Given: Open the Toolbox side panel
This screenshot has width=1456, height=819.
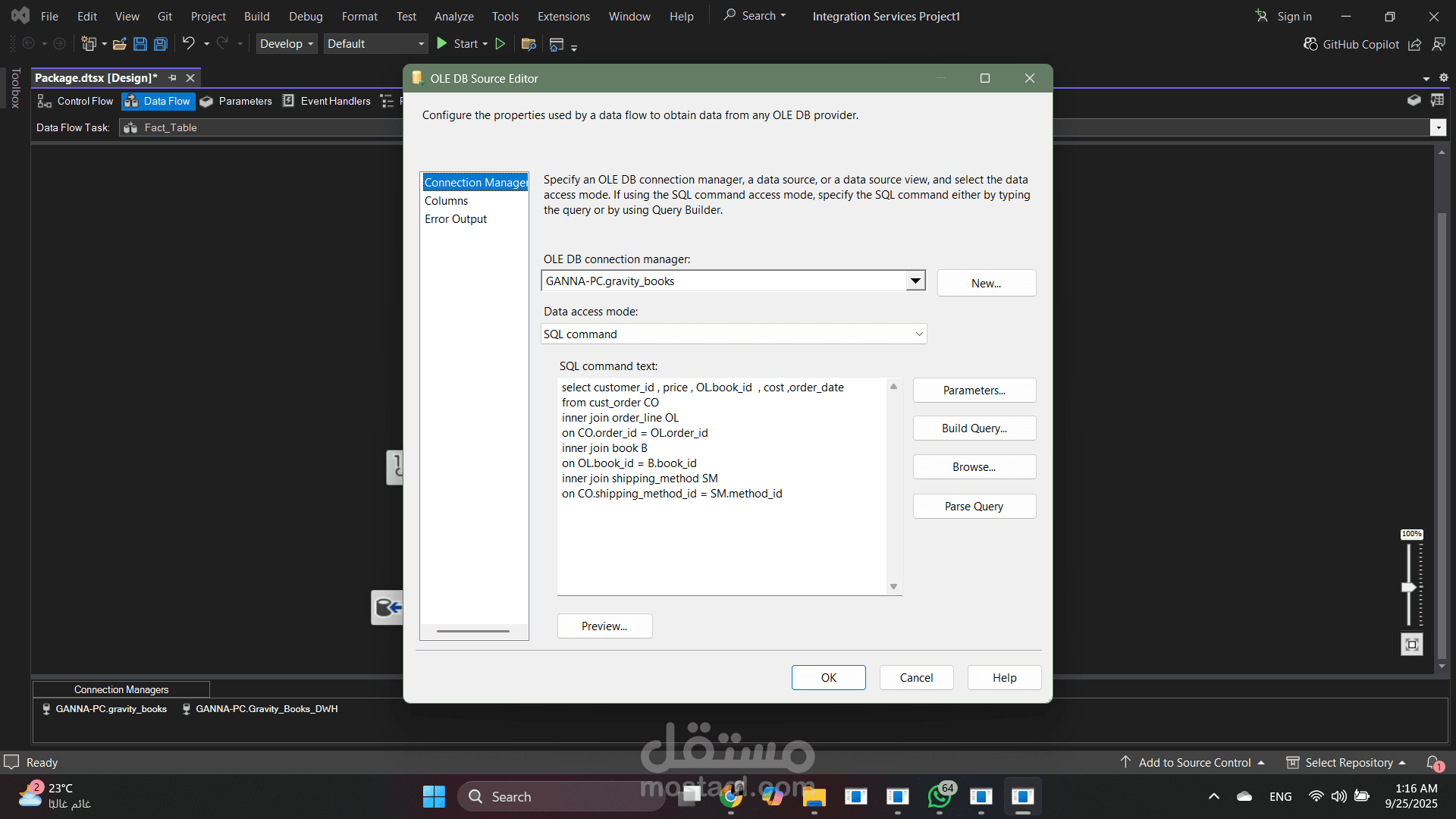Looking at the screenshot, I should click(x=14, y=88).
